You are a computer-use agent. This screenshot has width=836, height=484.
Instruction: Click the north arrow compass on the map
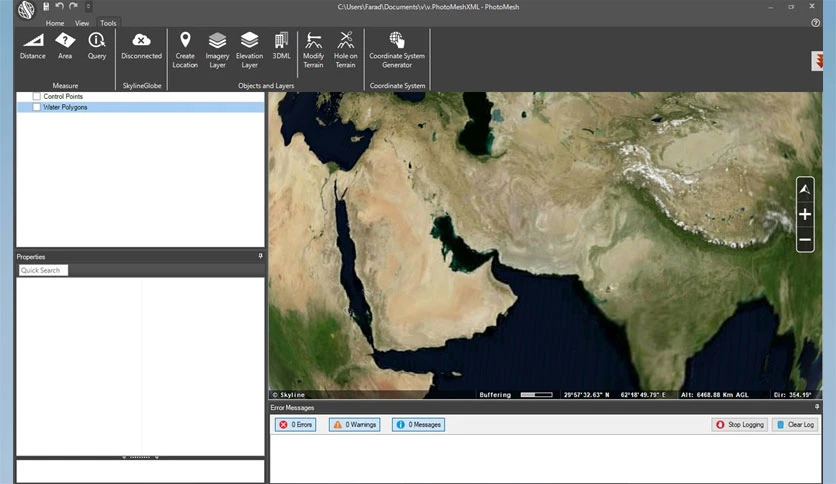tap(805, 189)
